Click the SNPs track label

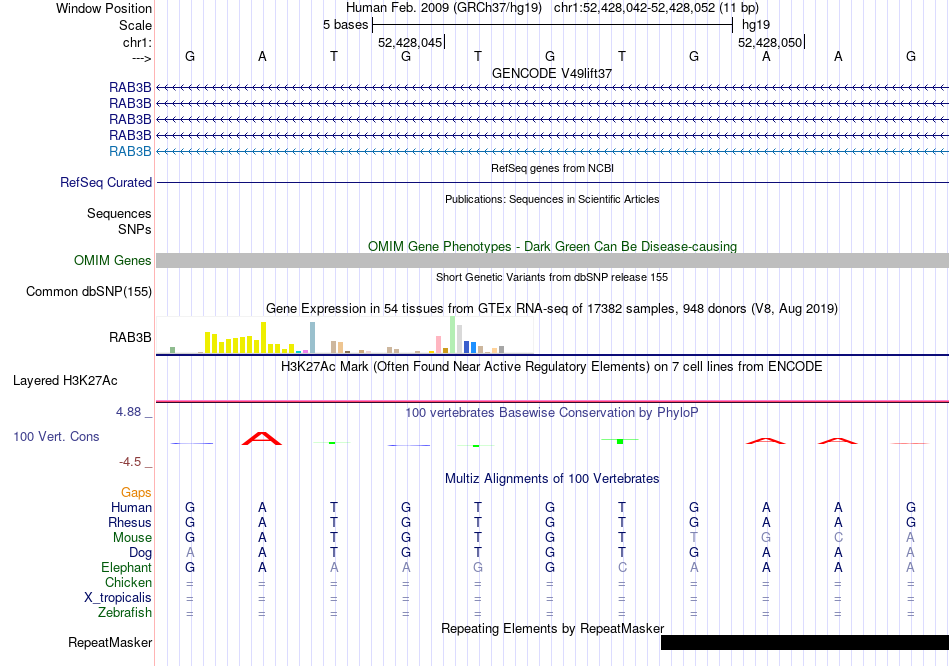coord(135,230)
